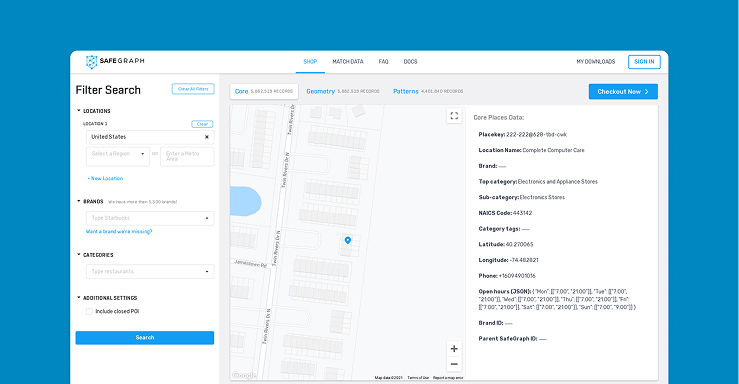
Task: Click the SIGN IN button
Action: tap(644, 62)
